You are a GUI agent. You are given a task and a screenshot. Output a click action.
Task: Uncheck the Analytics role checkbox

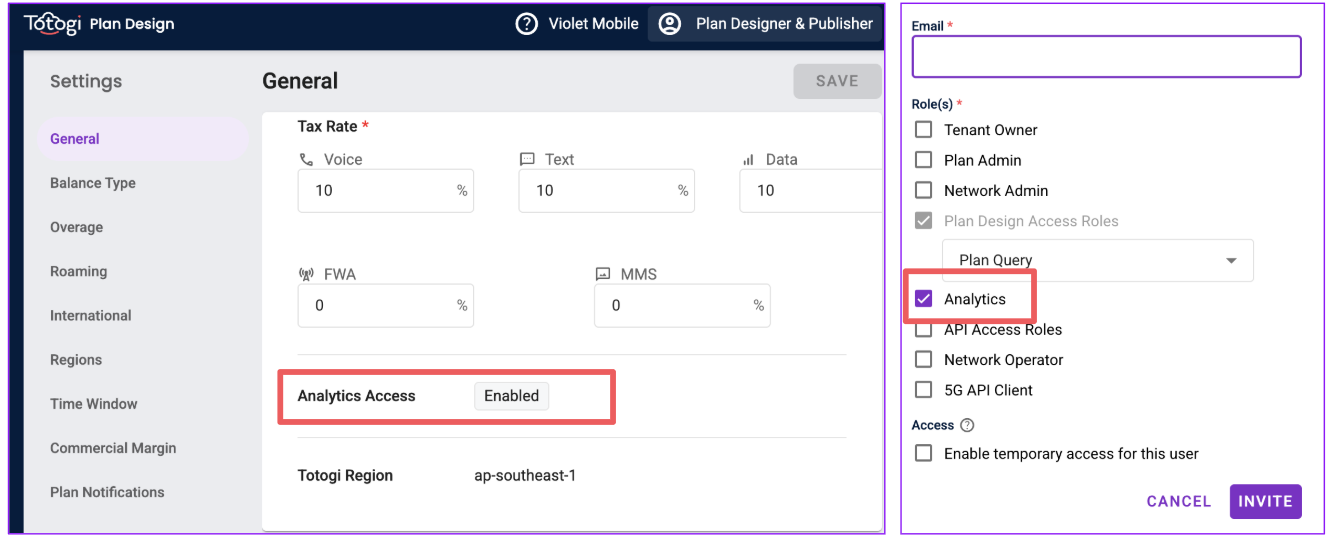pyautogui.click(x=924, y=299)
